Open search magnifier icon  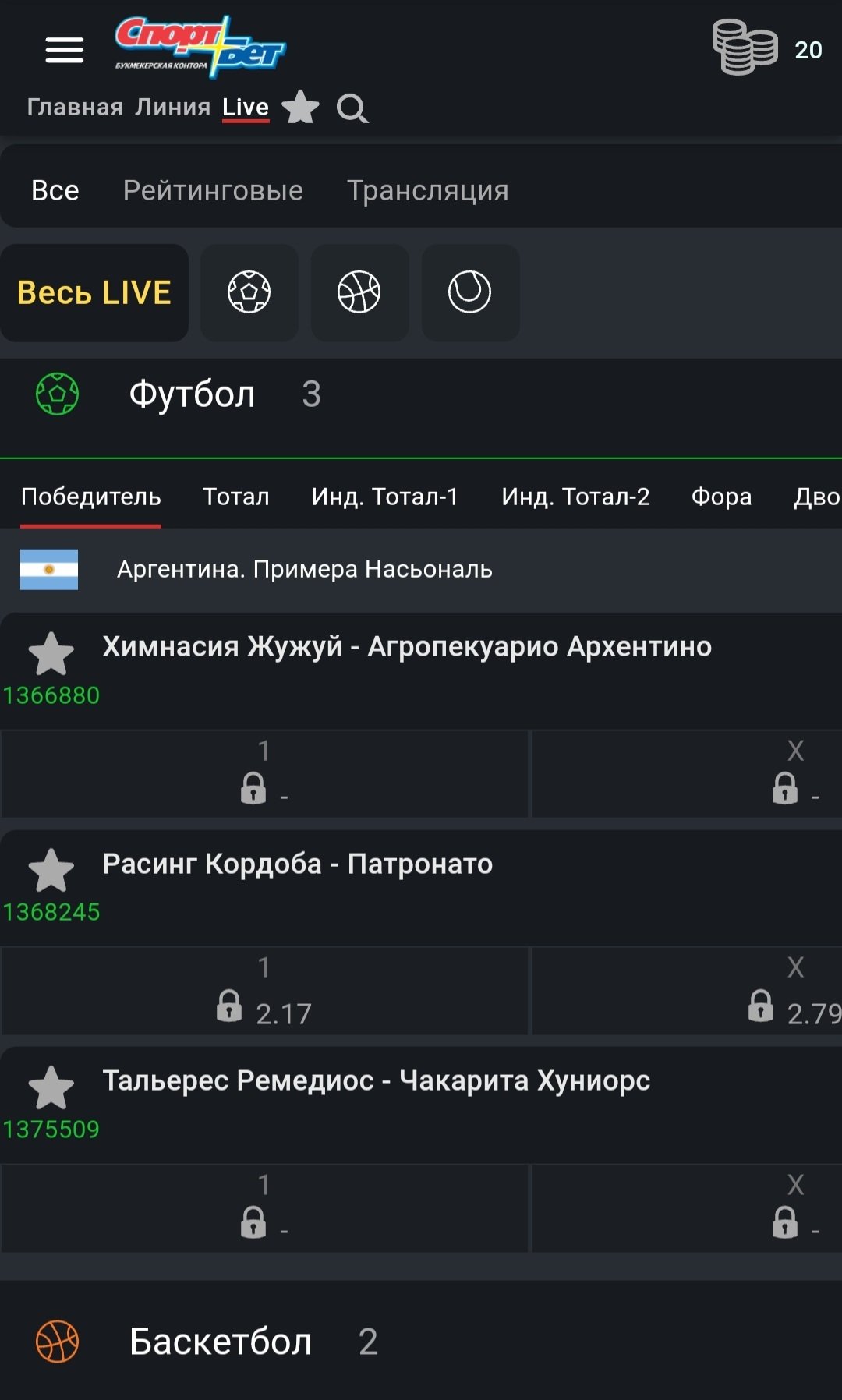click(x=352, y=108)
